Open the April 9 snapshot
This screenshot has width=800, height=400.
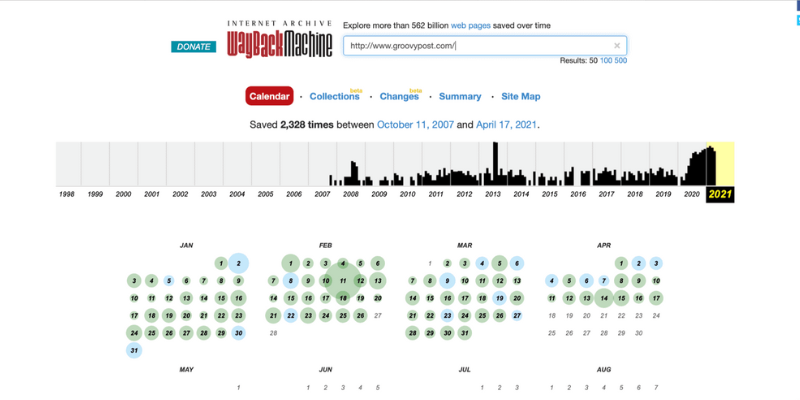coord(638,281)
